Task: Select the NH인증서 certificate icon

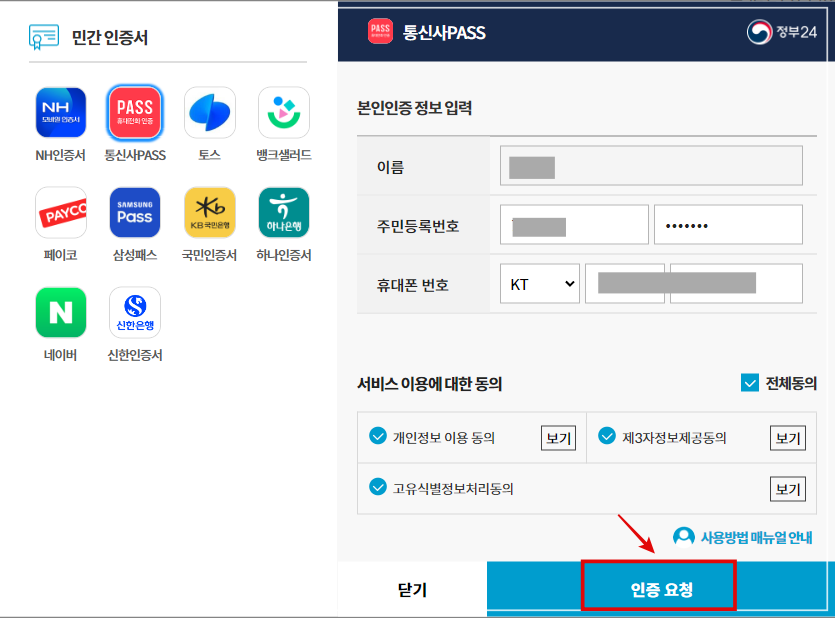Action: pos(61,112)
